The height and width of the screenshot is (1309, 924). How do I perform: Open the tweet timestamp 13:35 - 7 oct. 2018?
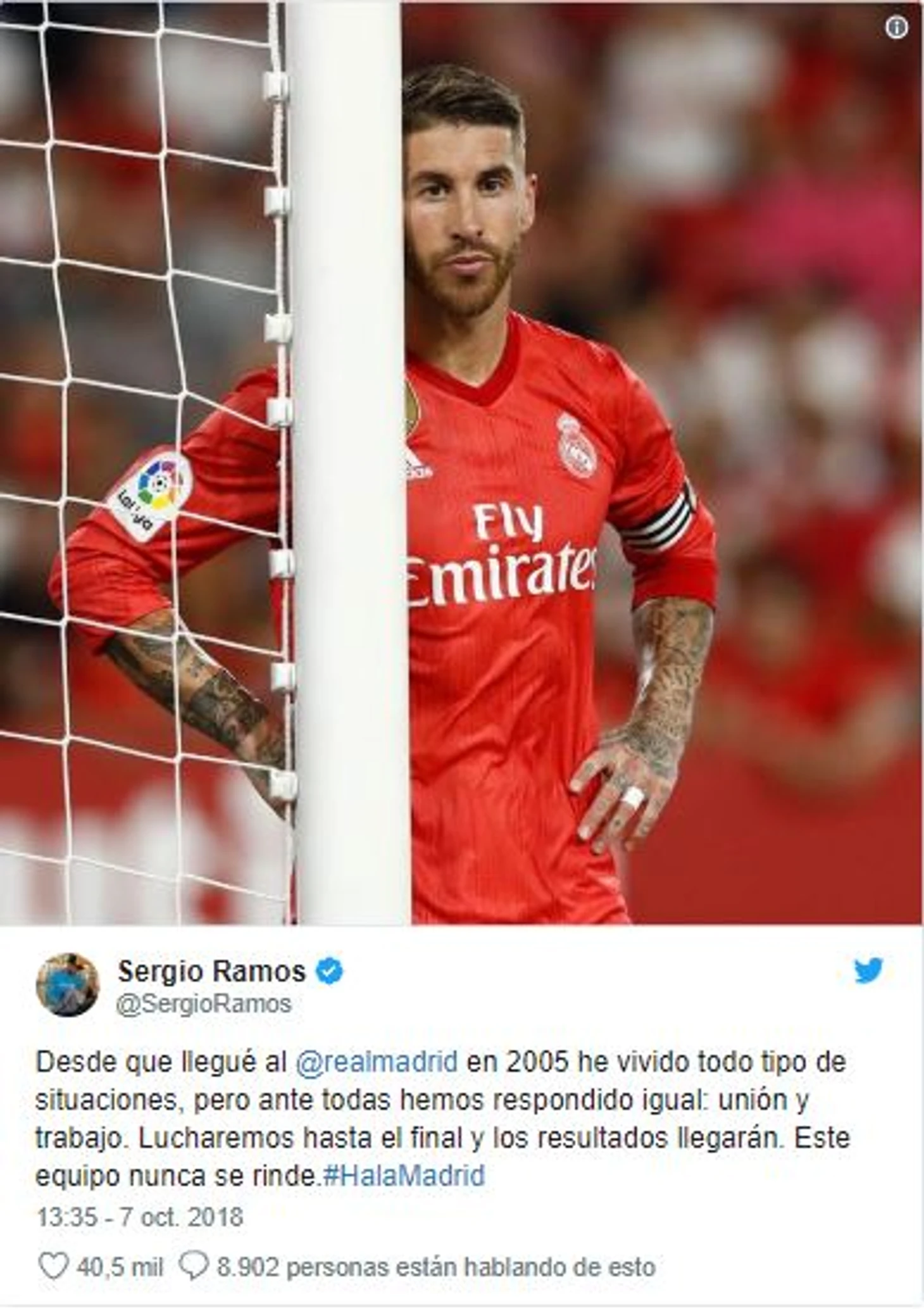click(x=140, y=1217)
